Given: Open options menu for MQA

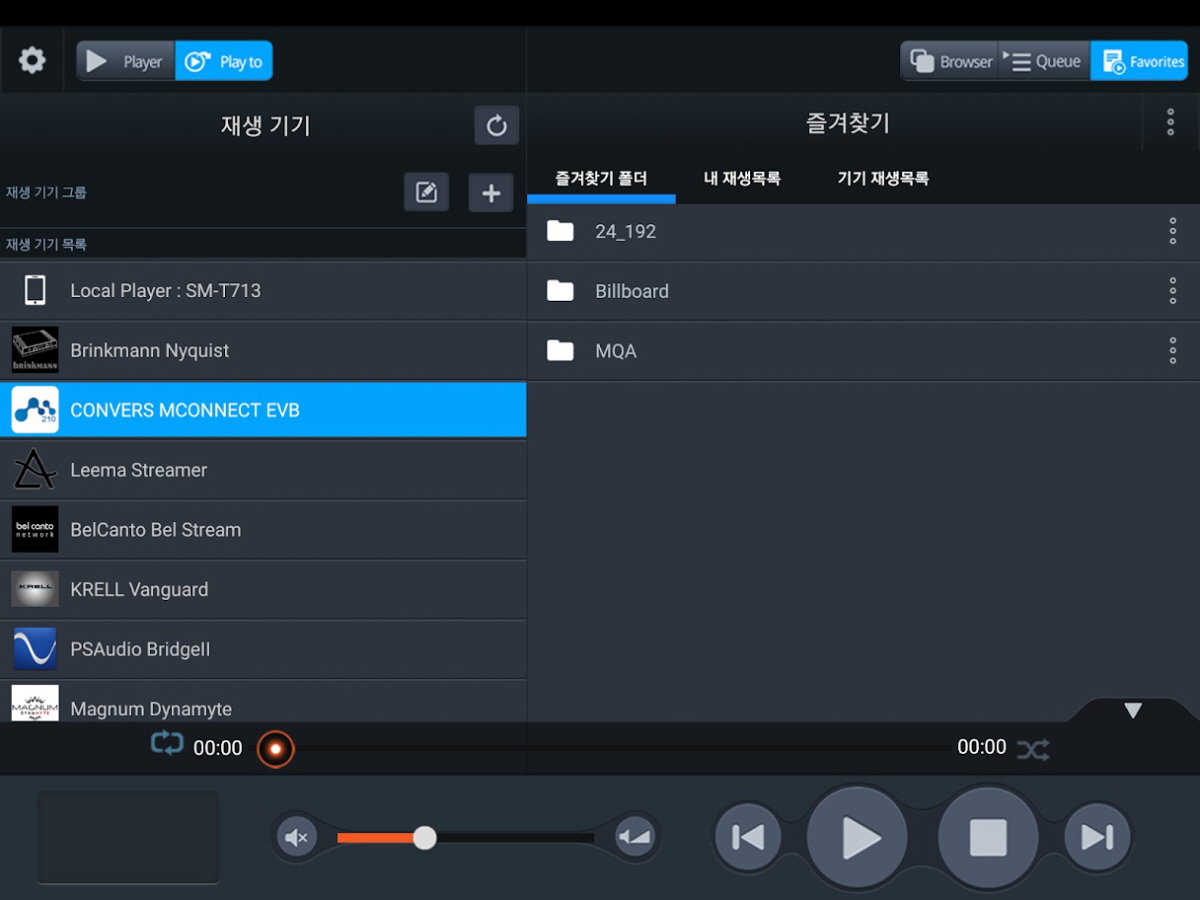Looking at the screenshot, I should (x=1173, y=350).
